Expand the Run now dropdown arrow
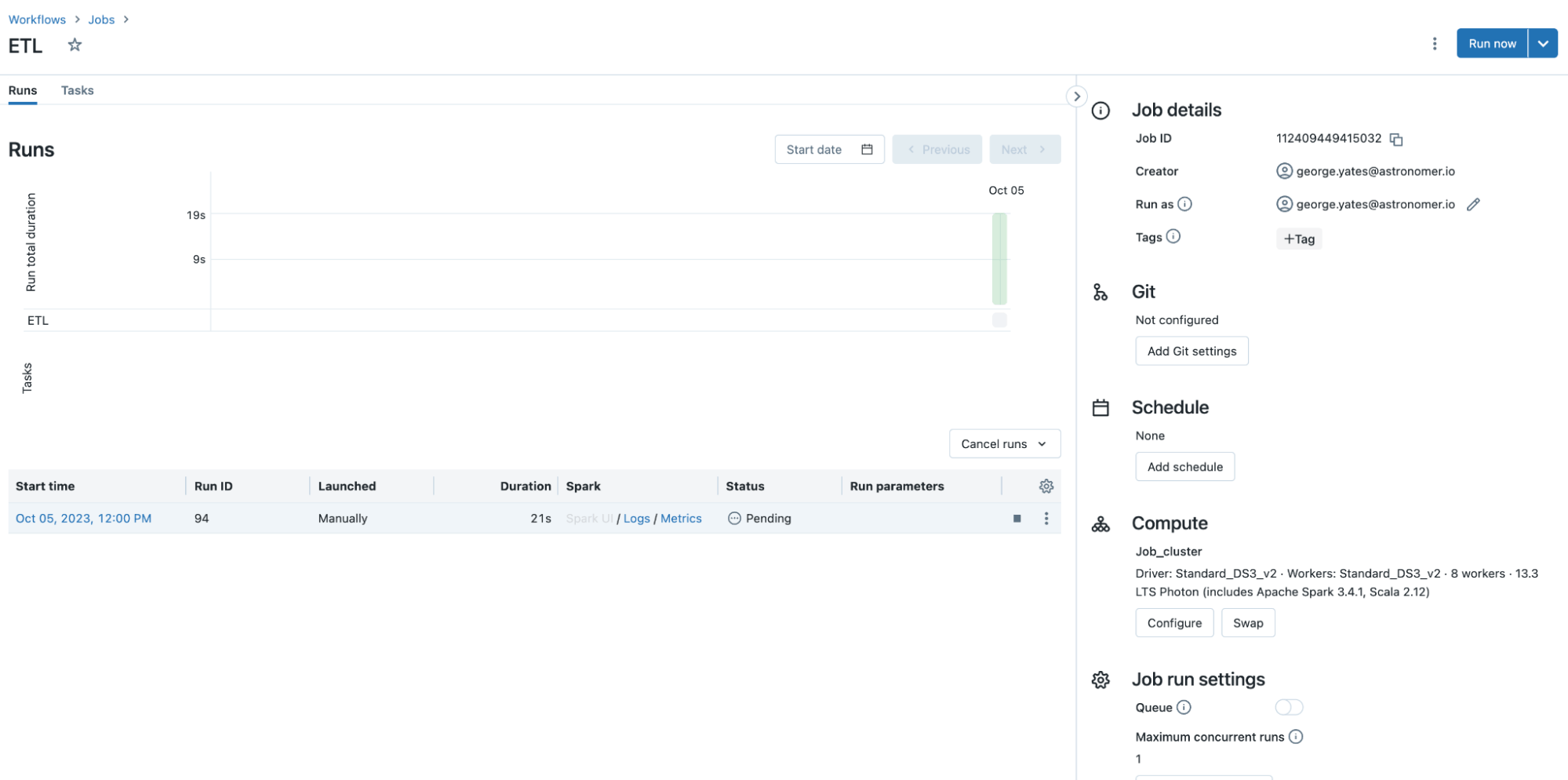Viewport: 1568px width, 780px height. point(1542,44)
